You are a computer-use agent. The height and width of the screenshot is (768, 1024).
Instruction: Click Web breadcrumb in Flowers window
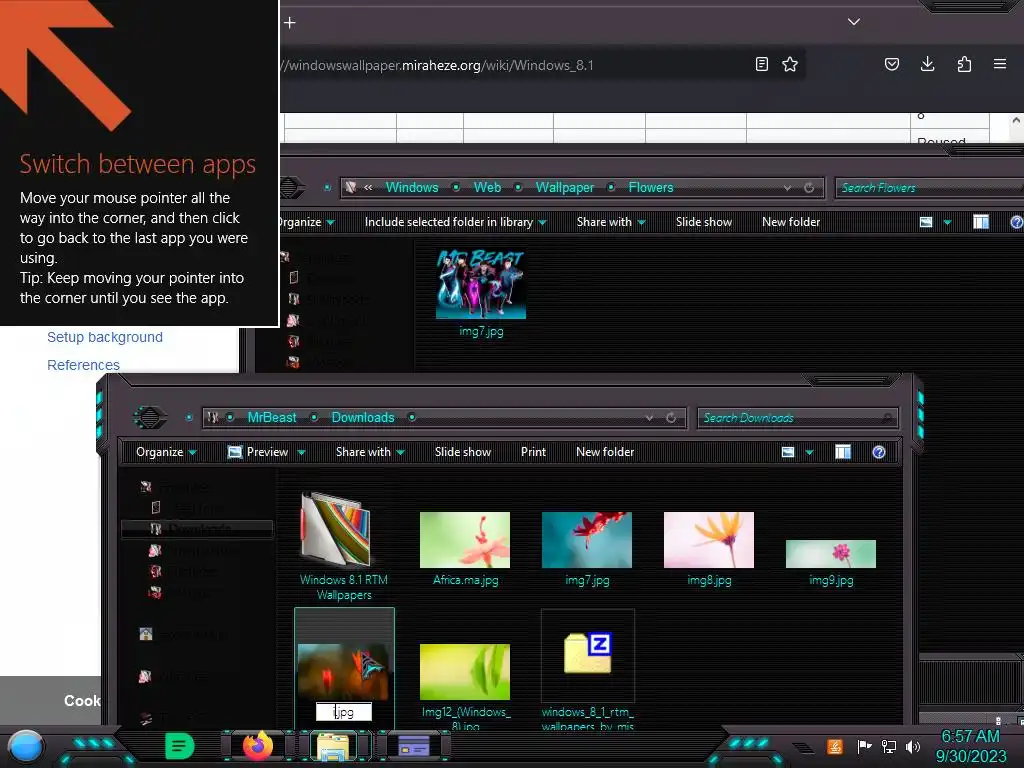click(487, 187)
